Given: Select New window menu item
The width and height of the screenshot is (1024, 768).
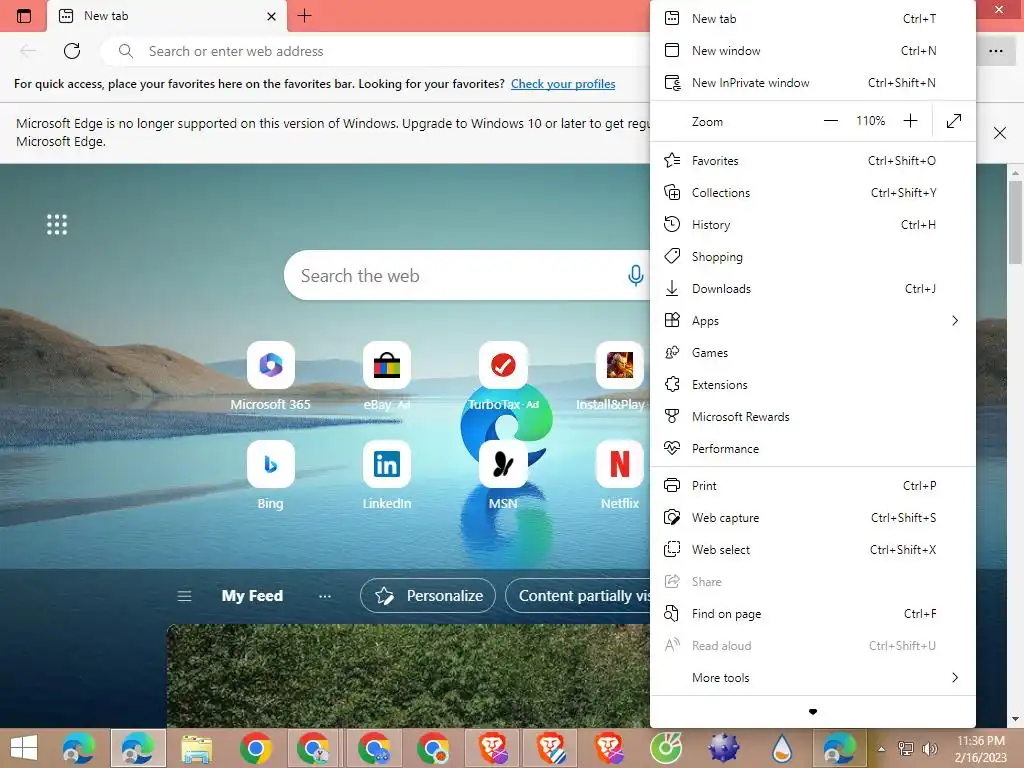Looking at the screenshot, I should click(812, 50).
